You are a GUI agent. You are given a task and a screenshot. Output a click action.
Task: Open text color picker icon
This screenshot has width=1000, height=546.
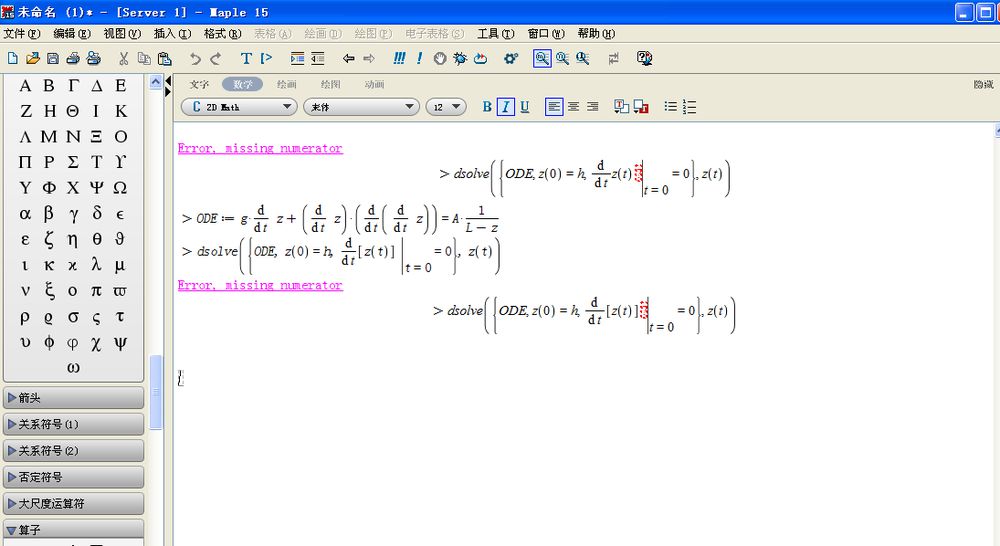click(621, 107)
